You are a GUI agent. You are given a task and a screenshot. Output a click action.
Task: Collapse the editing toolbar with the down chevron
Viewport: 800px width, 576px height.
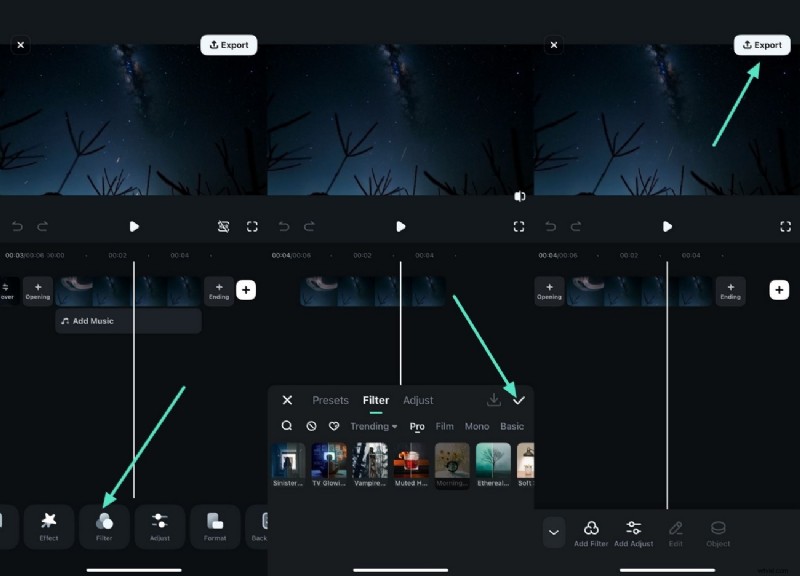point(554,533)
